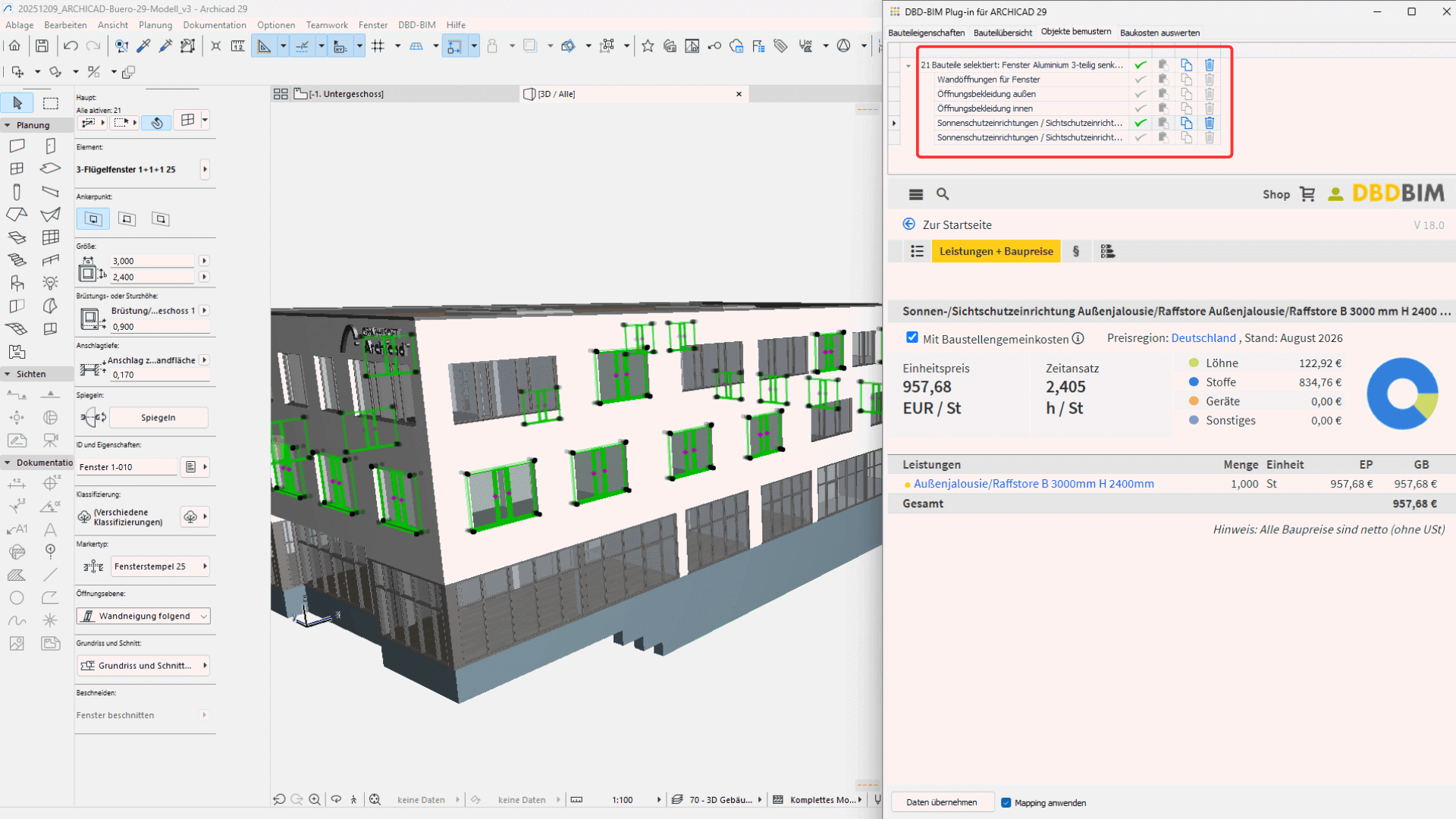Click the Löhne legend color dot
This screenshot has width=1456, height=819.
click(x=1194, y=363)
